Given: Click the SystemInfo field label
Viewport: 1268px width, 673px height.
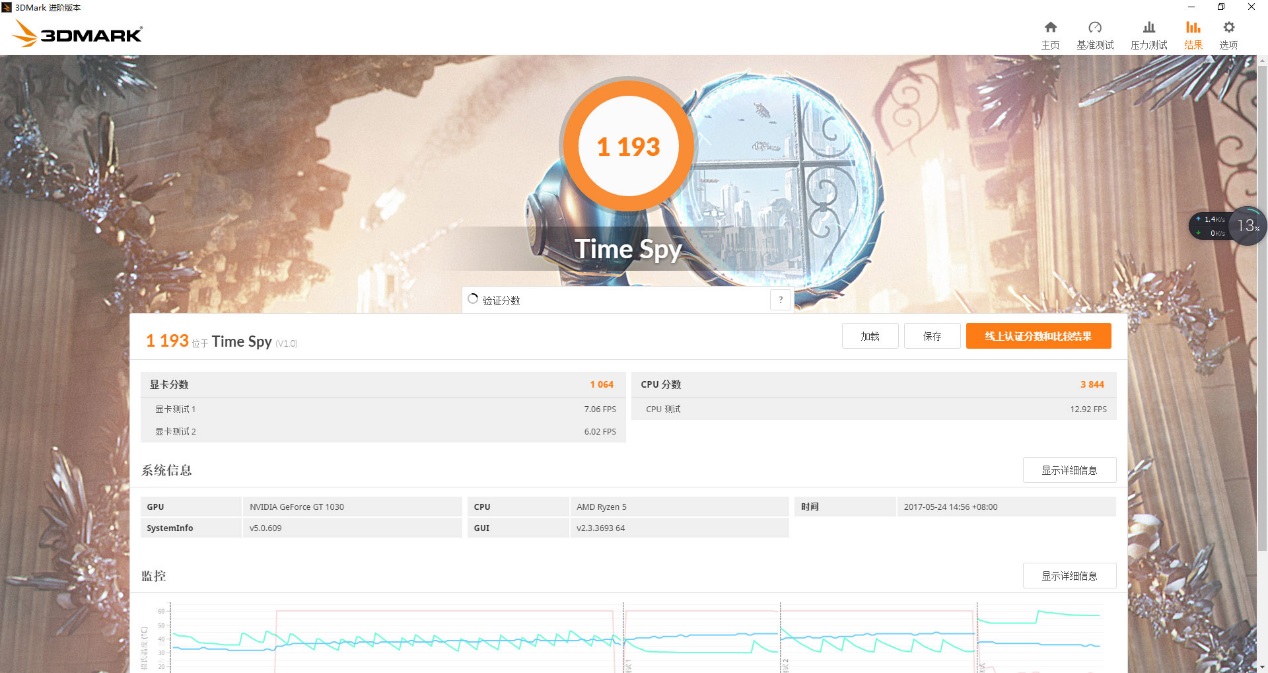Looking at the screenshot, I should 170,528.
